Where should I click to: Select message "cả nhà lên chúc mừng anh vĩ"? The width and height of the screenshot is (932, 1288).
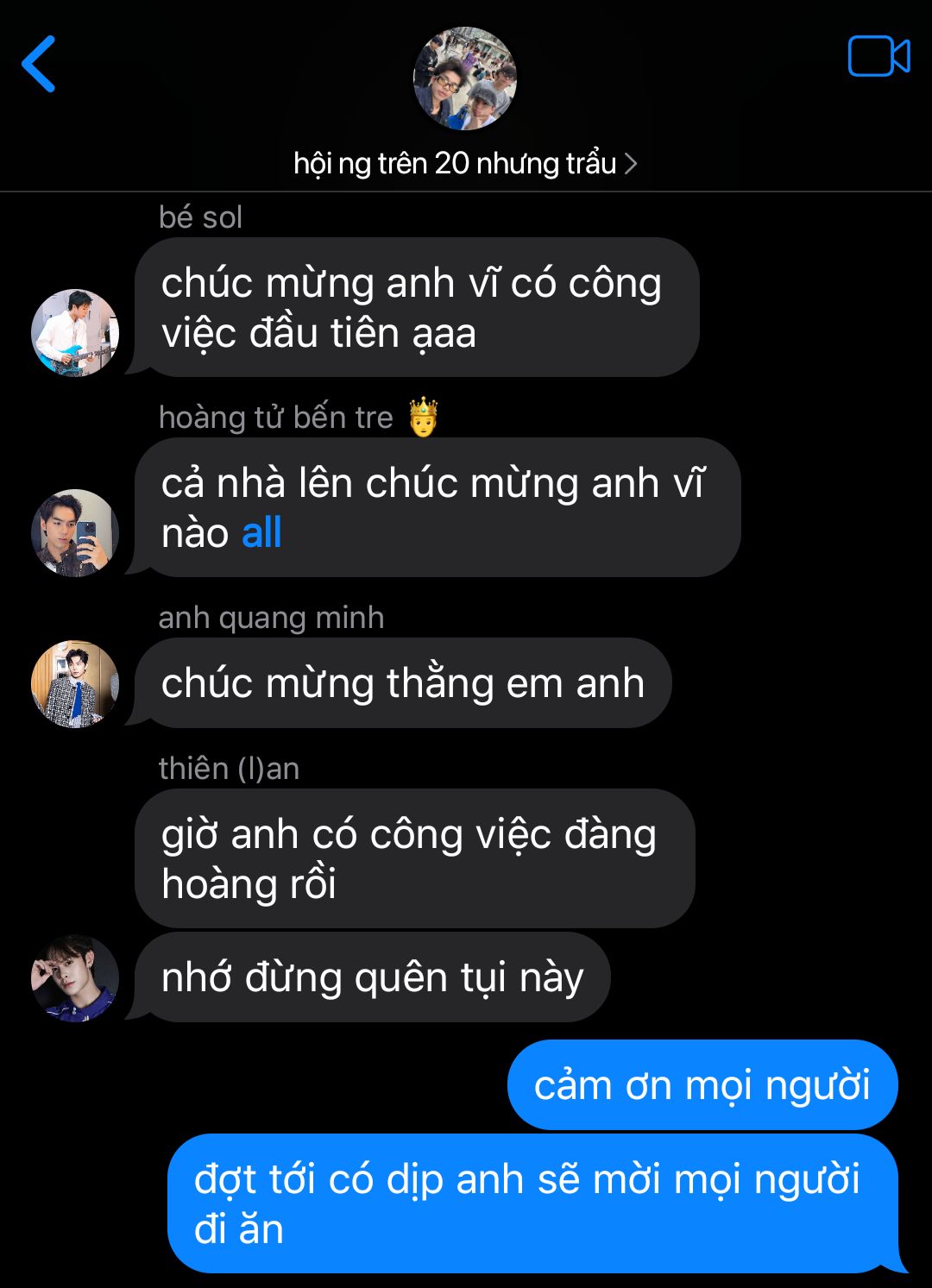(x=438, y=507)
